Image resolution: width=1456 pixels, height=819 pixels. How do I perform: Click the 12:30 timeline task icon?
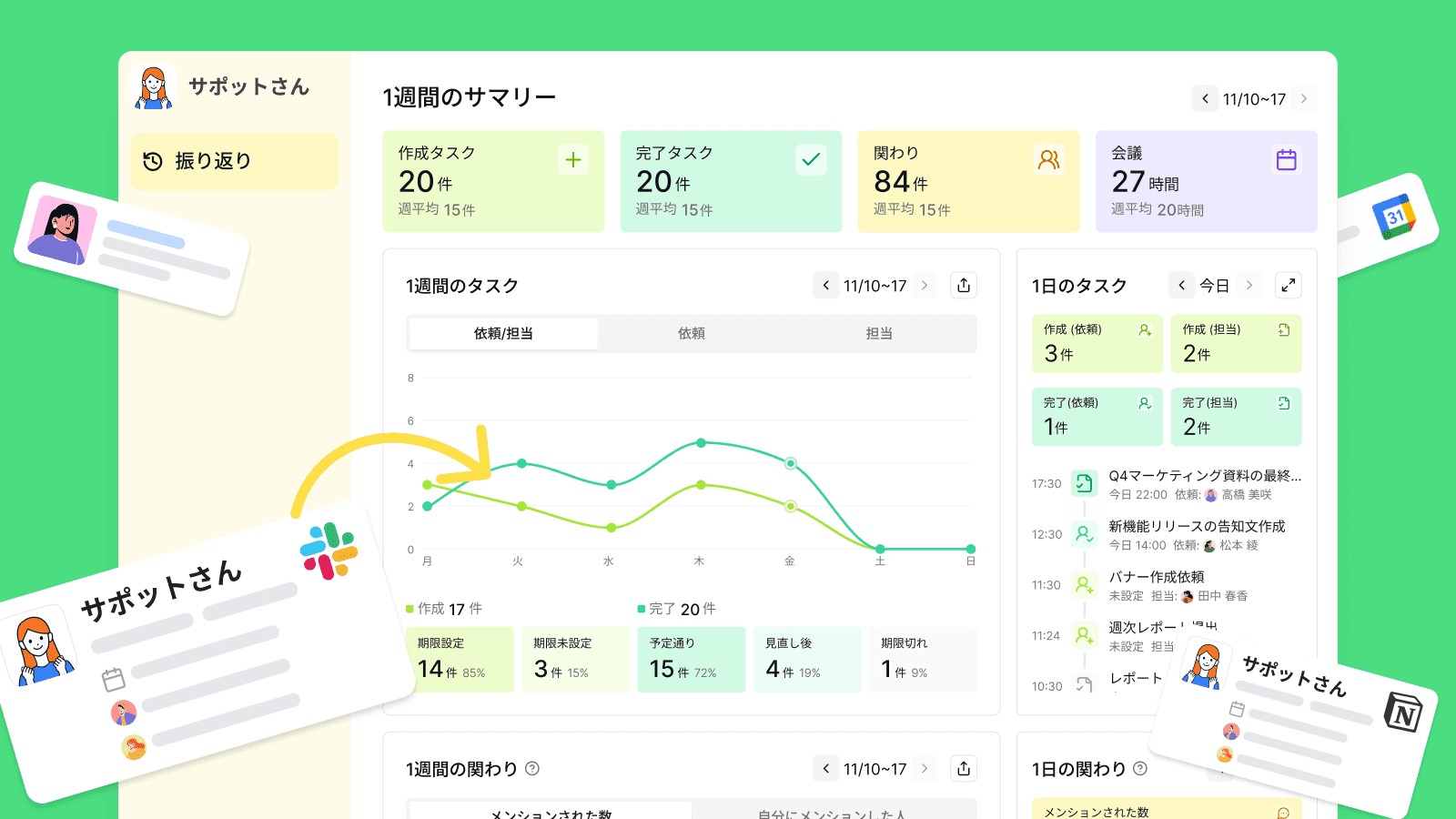(x=1084, y=534)
